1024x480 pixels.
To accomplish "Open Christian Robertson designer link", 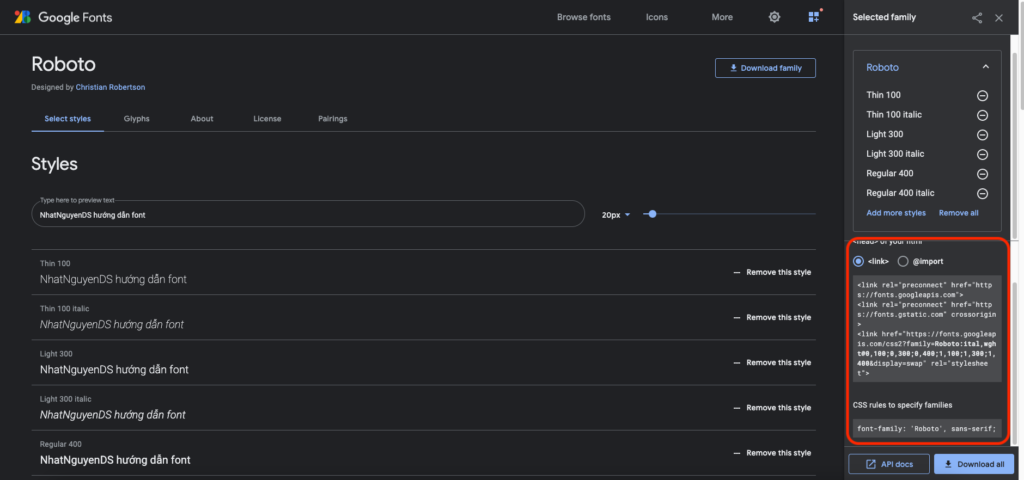I will tap(110, 87).
